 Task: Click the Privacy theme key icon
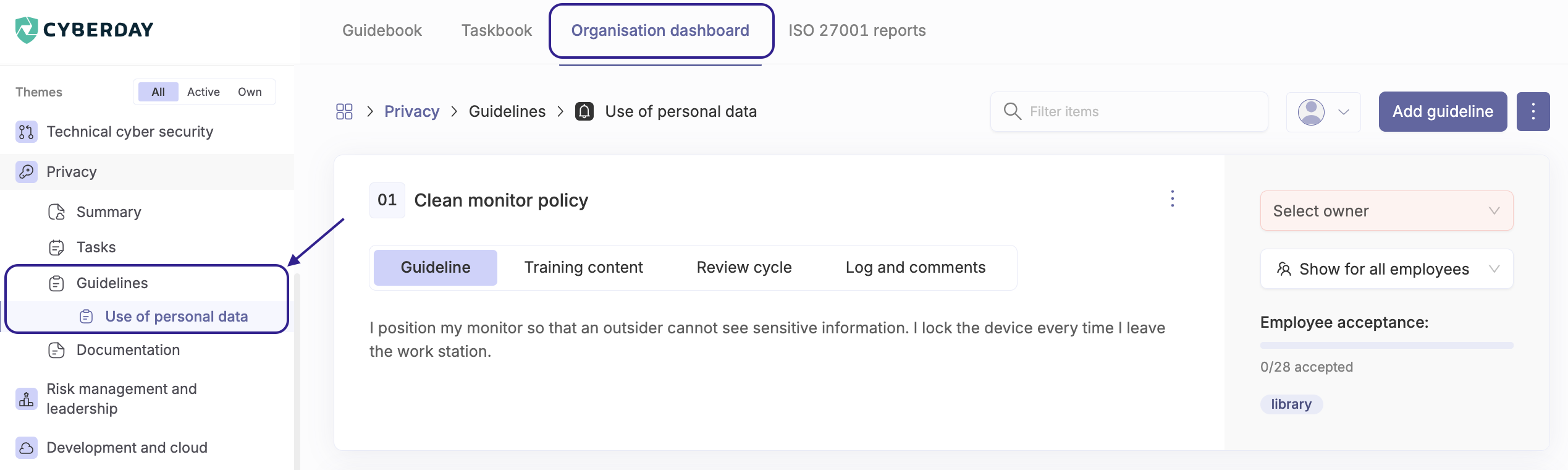[x=26, y=172]
